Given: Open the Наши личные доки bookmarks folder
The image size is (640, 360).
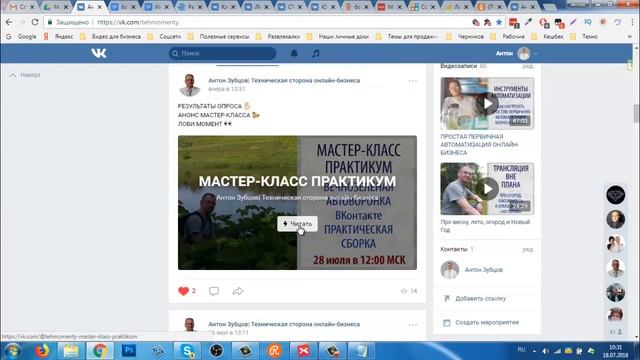Looking at the screenshot, I should 338,36.
